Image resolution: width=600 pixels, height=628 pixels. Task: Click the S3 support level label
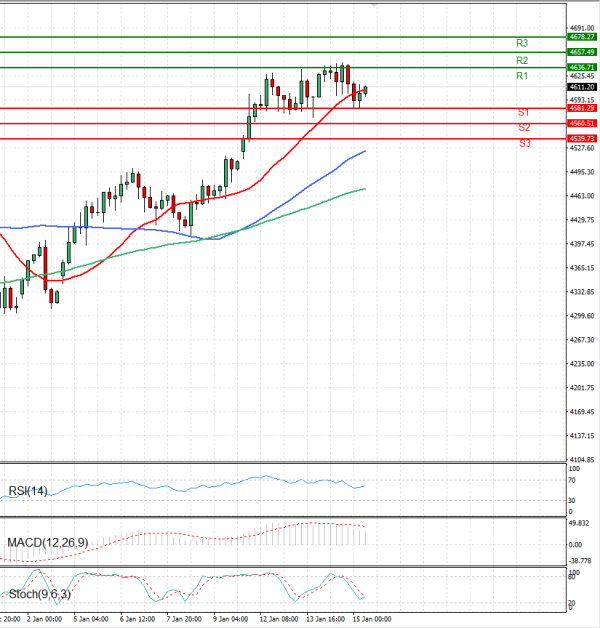[x=524, y=144]
